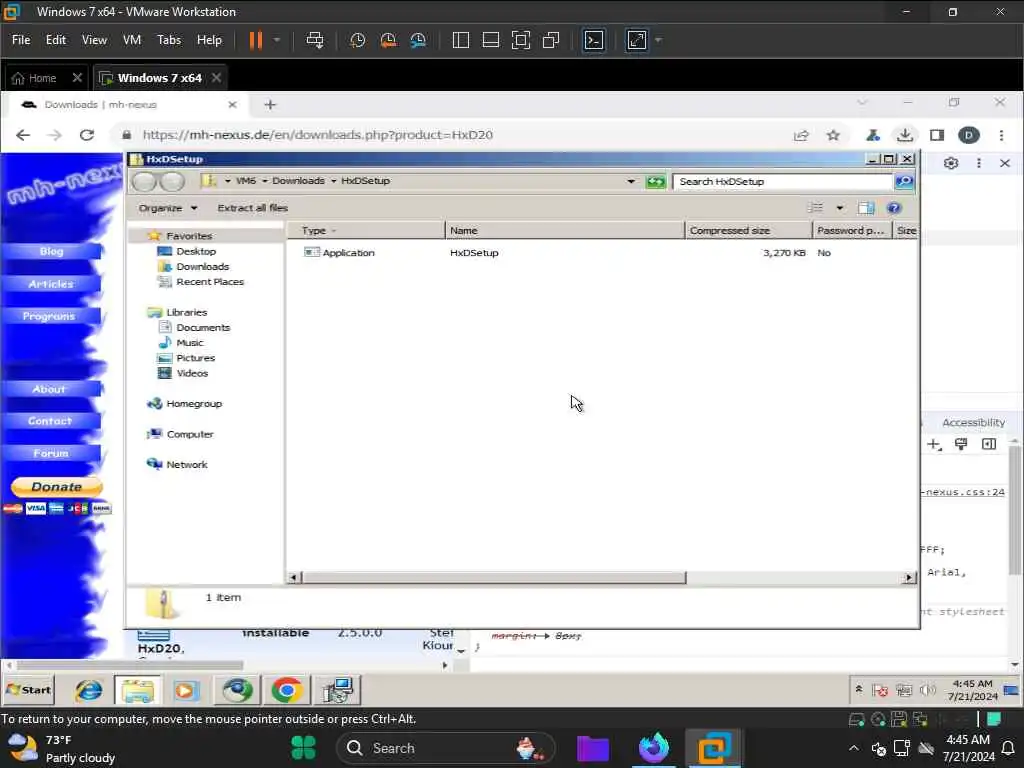Open Chrome downloads tray icon
Viewport: 1024px width, 768px height.
point(904,135)
